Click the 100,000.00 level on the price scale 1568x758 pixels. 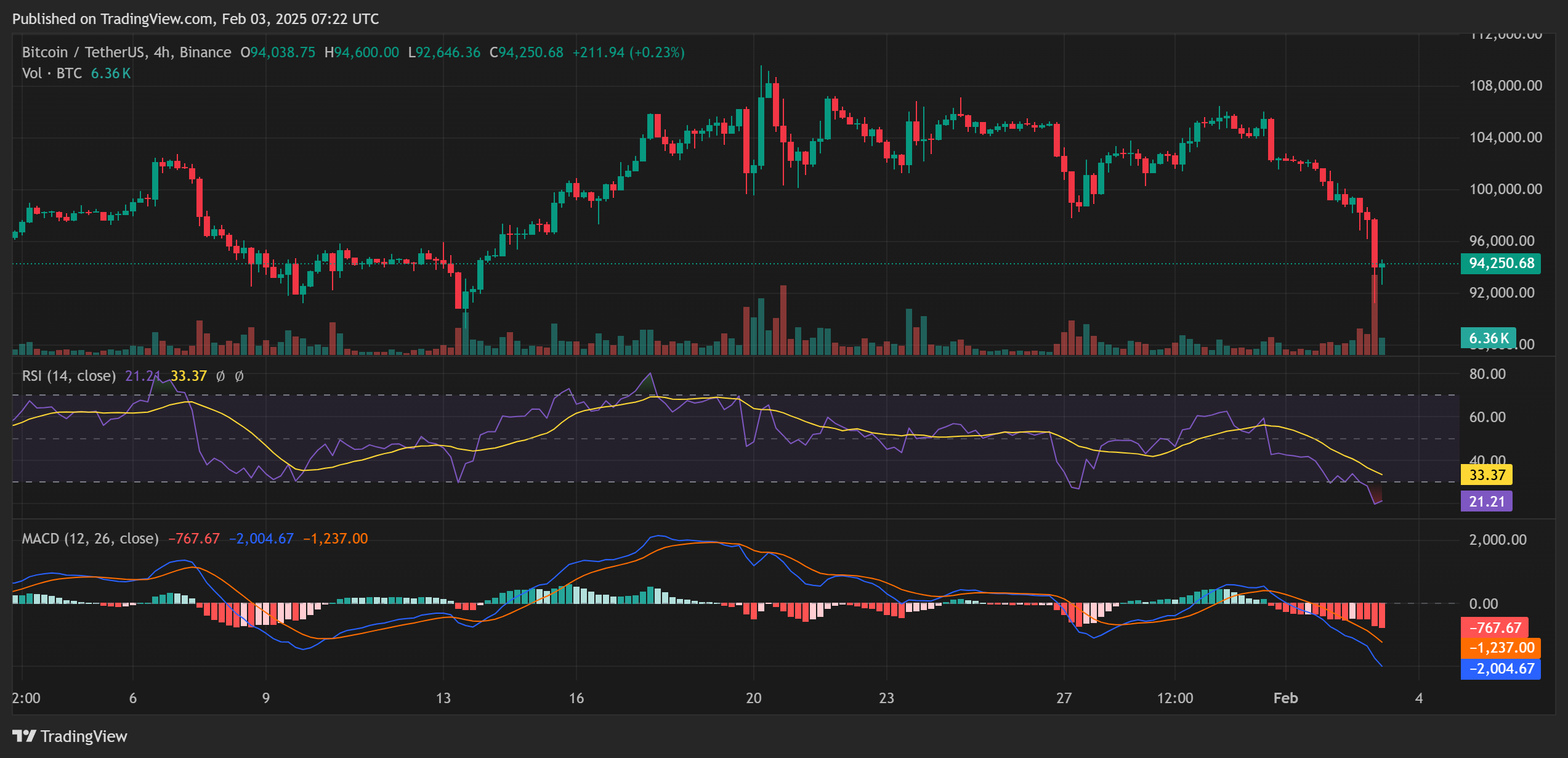click(x=1505, y=190)
